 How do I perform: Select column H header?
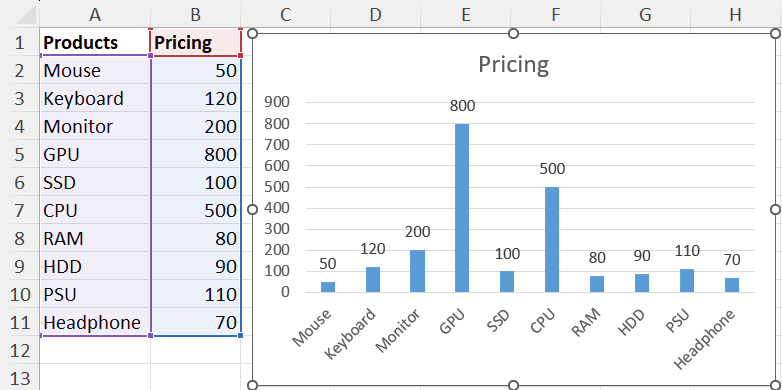point(736,14)
